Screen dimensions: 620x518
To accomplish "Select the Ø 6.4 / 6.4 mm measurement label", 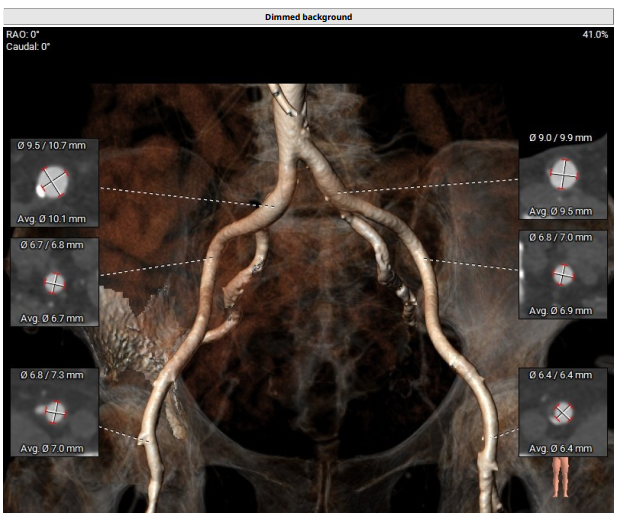I will pyautogui.click(x=563, y=375).
